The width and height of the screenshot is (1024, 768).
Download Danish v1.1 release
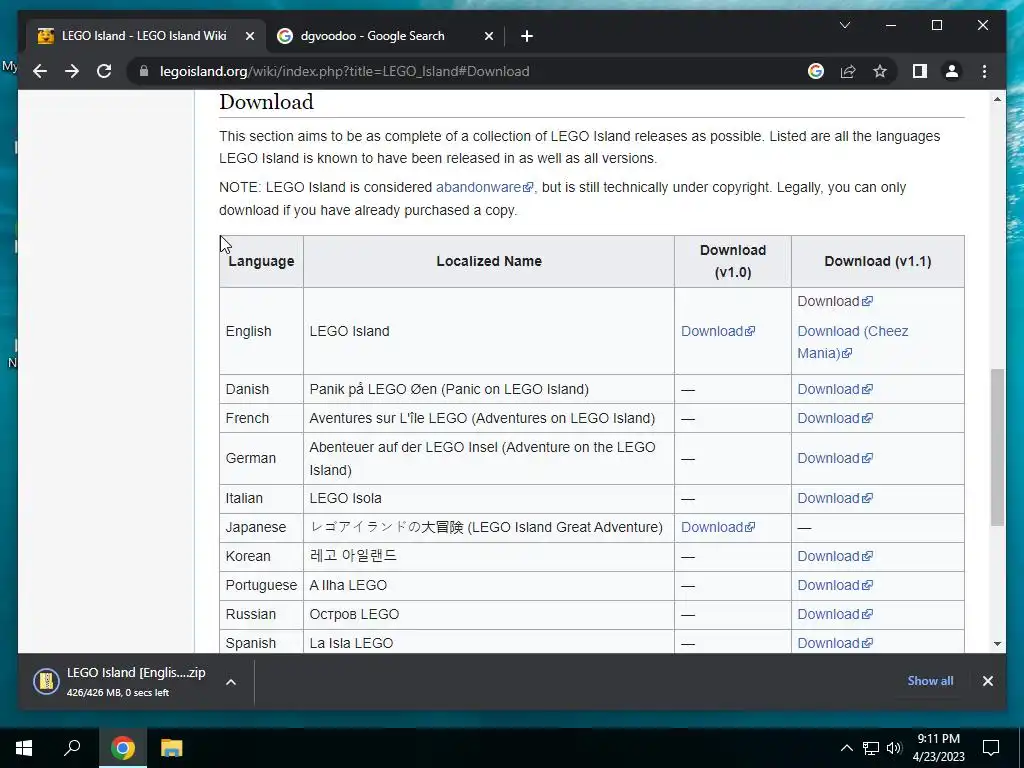834,389
